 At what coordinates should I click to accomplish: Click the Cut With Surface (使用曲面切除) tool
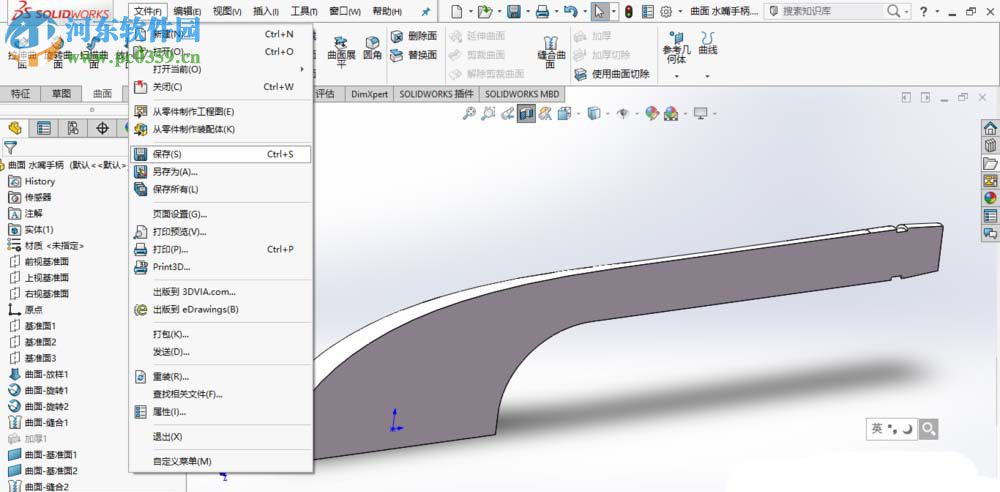pos(612,74)
